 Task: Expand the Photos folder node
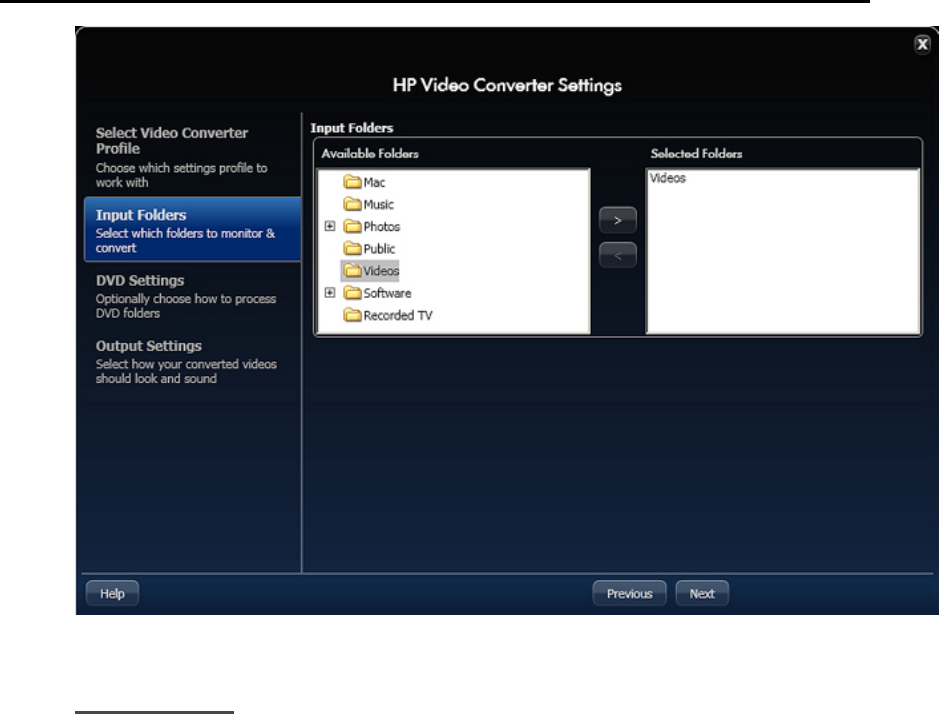click(x=329, y=226)
